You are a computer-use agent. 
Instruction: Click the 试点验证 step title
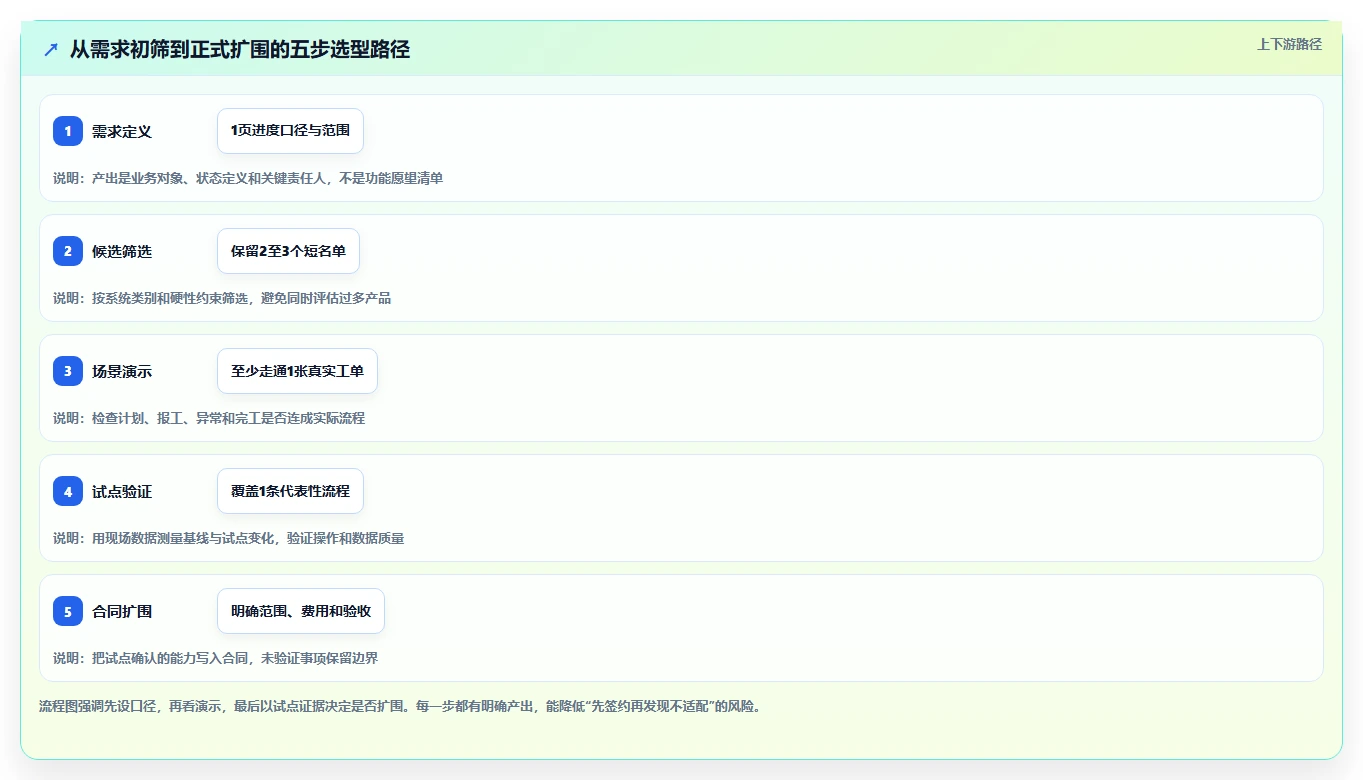[x=122, y=491]
